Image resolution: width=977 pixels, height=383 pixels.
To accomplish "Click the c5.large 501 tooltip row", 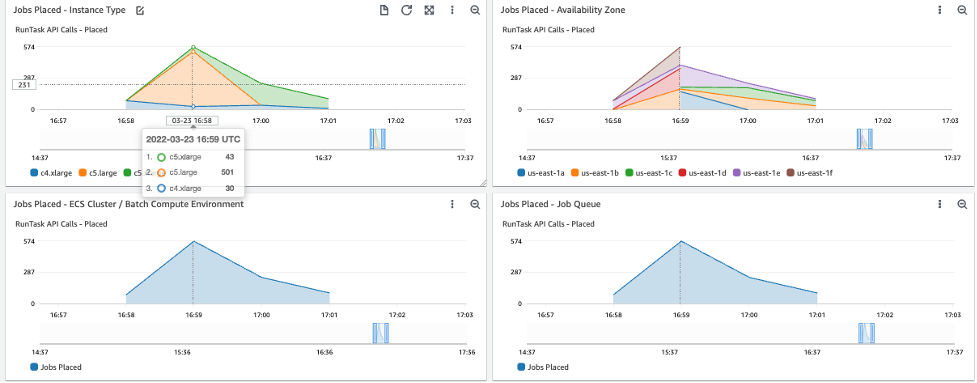I will coord(193,173).
